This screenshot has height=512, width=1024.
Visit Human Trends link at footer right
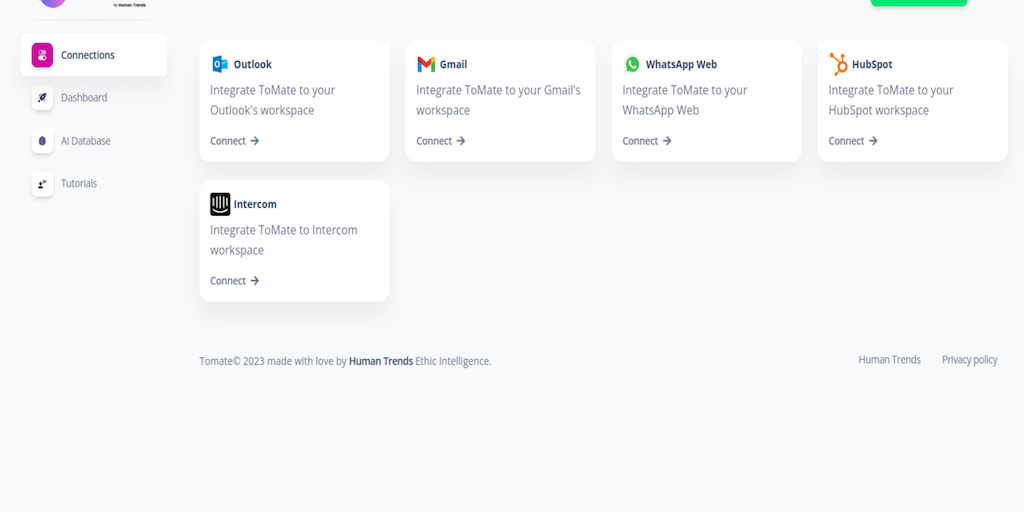coord(889,360)
